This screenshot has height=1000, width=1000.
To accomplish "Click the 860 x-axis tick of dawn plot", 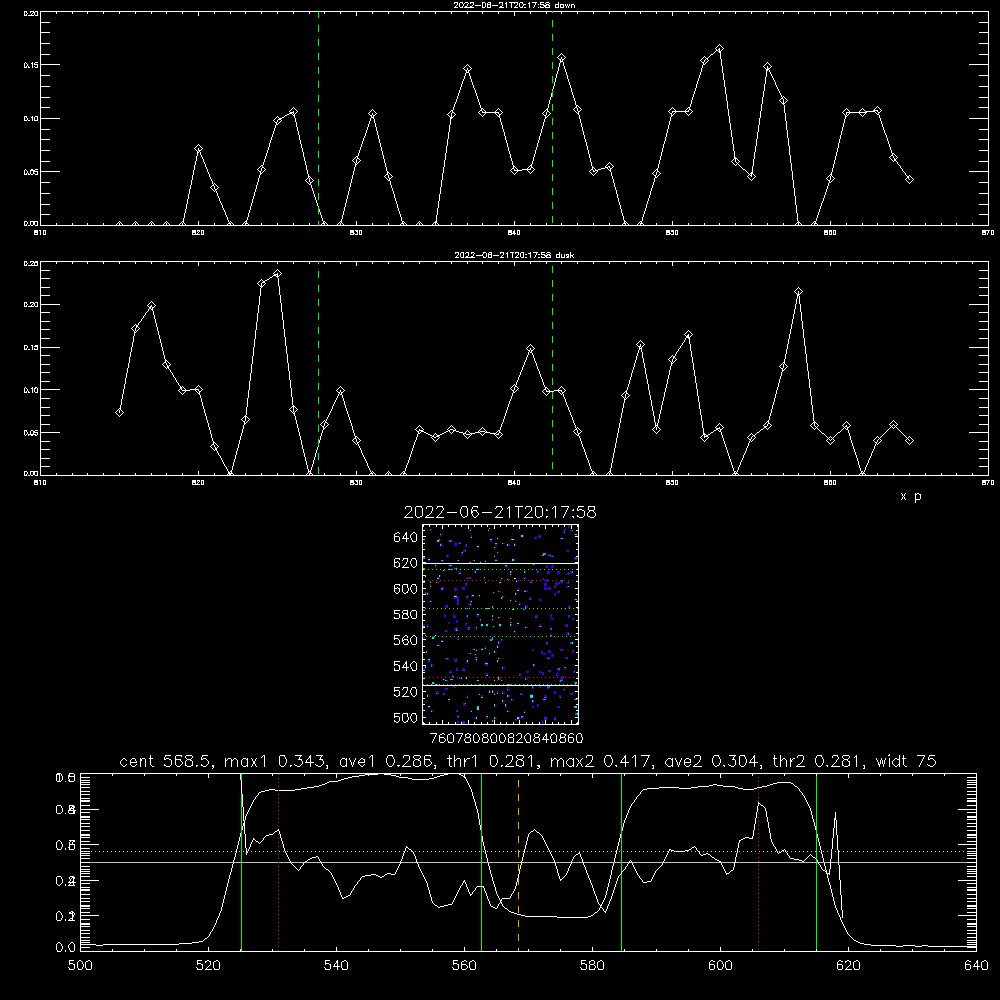I will [x=830, y=233].
